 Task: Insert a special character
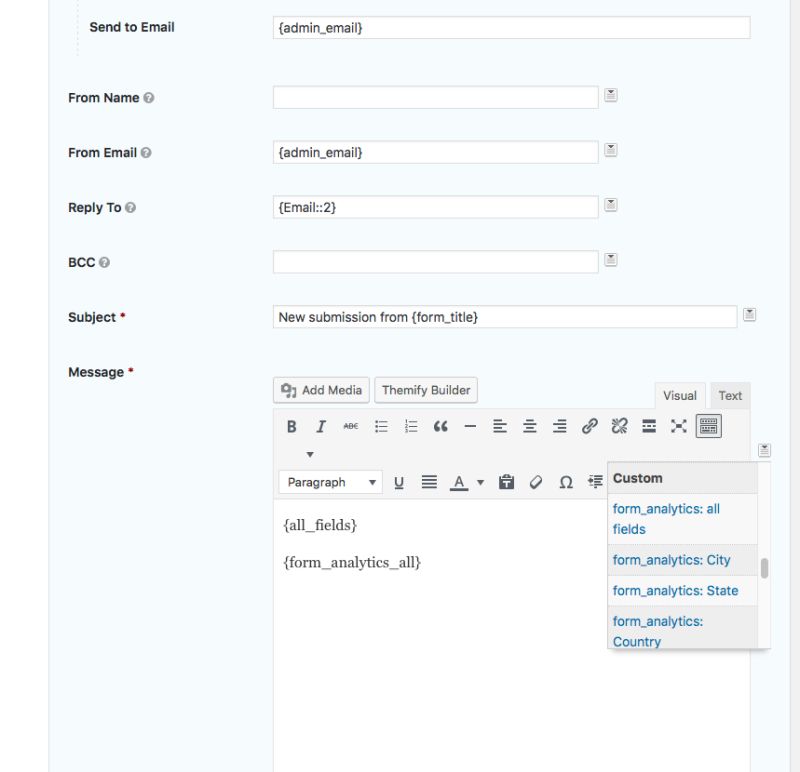(x=566, y=481)
